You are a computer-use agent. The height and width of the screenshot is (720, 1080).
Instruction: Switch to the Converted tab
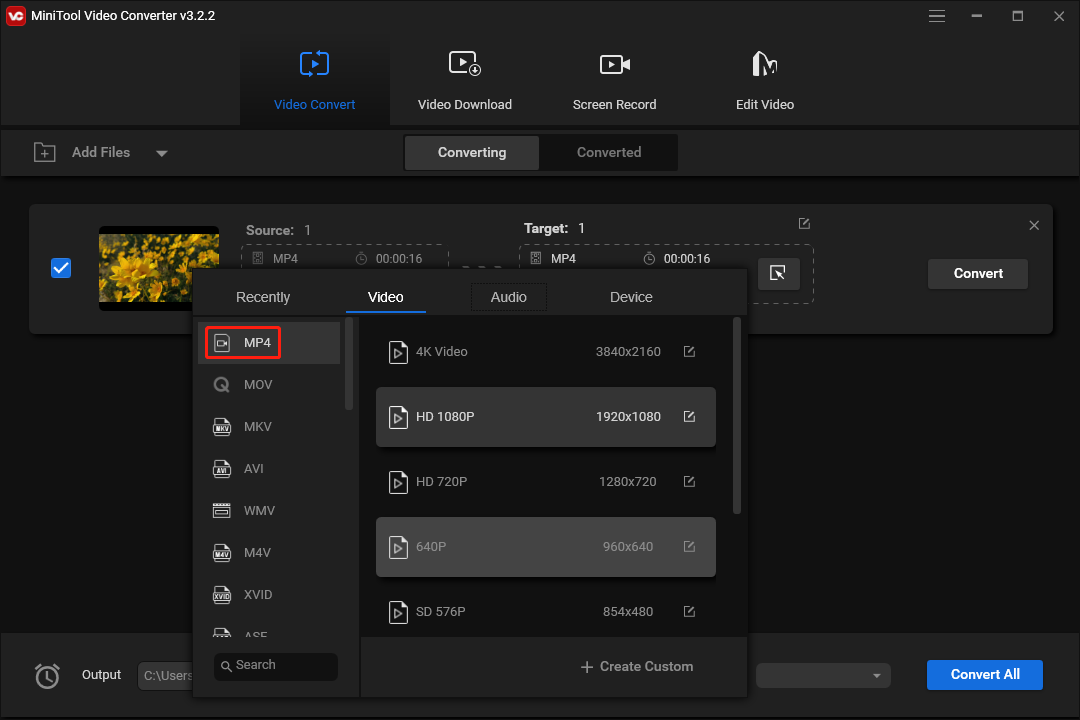(x=609, y=152)
